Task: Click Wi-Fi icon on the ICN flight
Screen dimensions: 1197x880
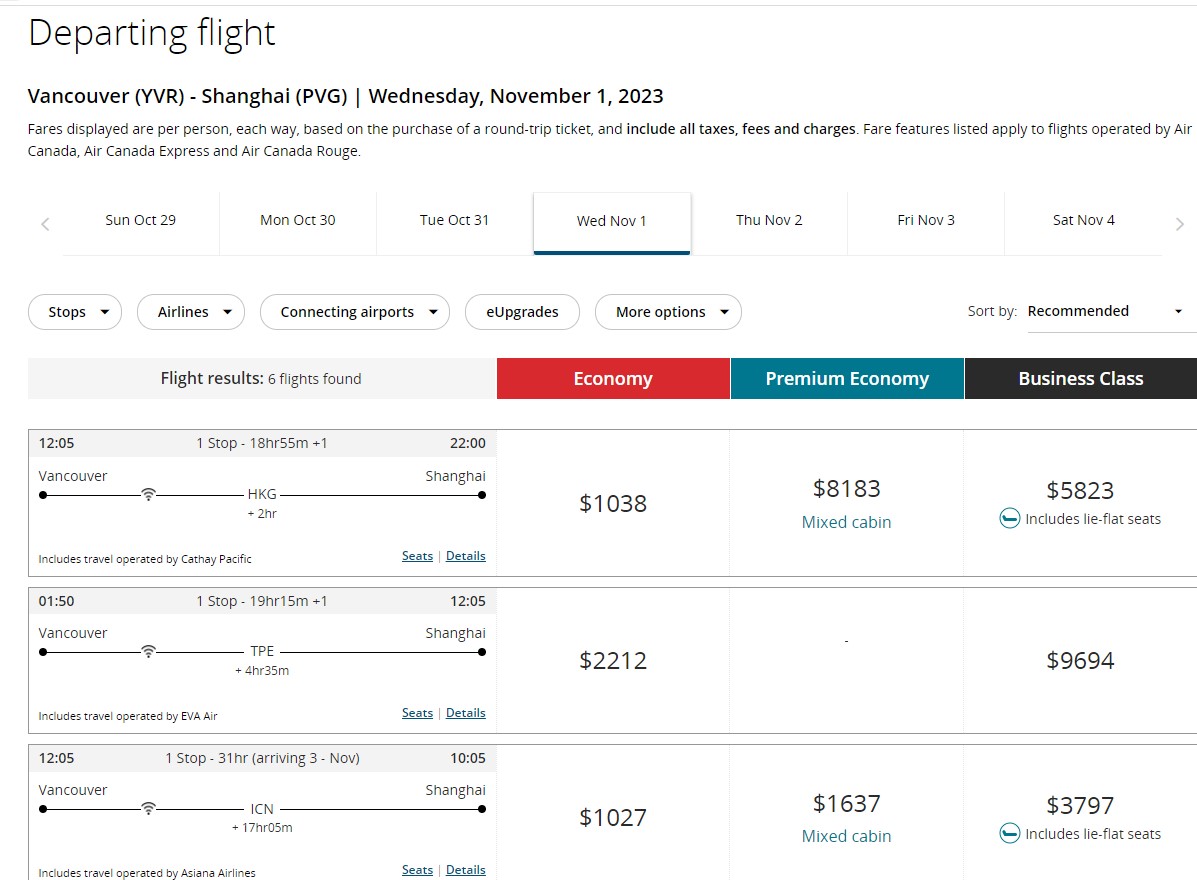Action: 148,808
